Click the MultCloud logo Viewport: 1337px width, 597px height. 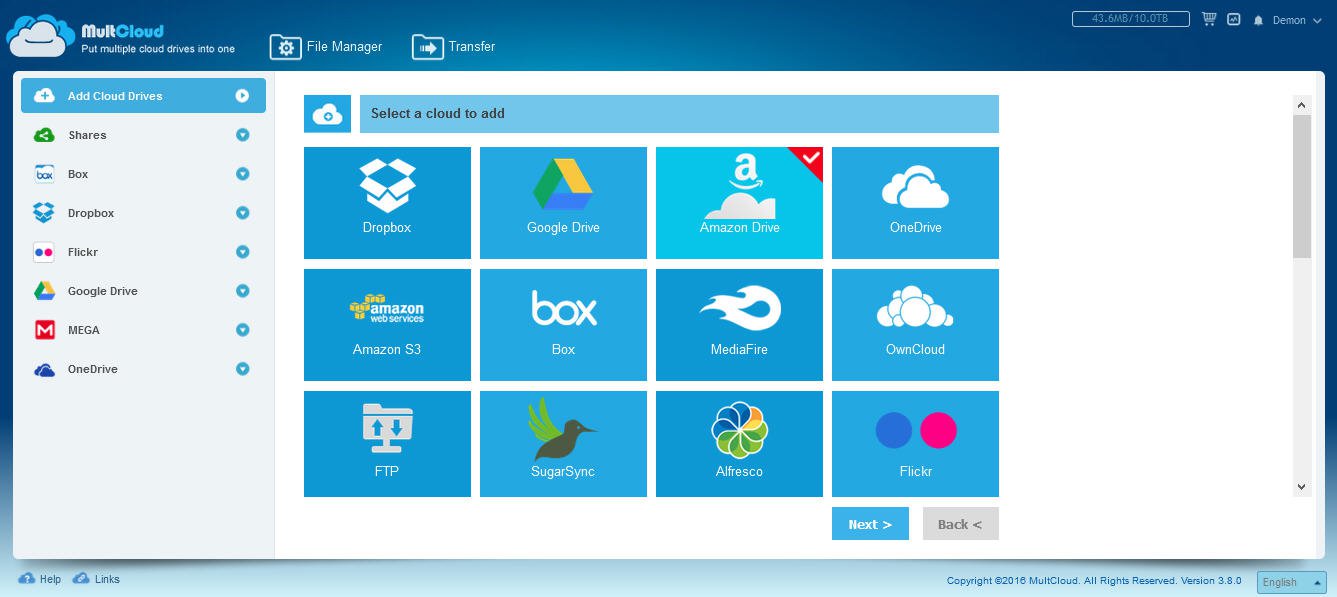121,35
